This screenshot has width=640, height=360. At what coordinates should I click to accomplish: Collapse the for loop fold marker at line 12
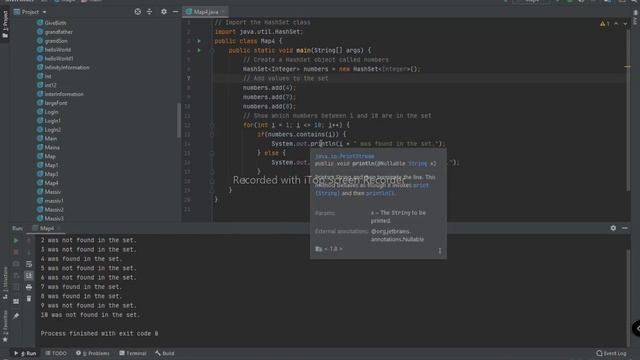212,125
